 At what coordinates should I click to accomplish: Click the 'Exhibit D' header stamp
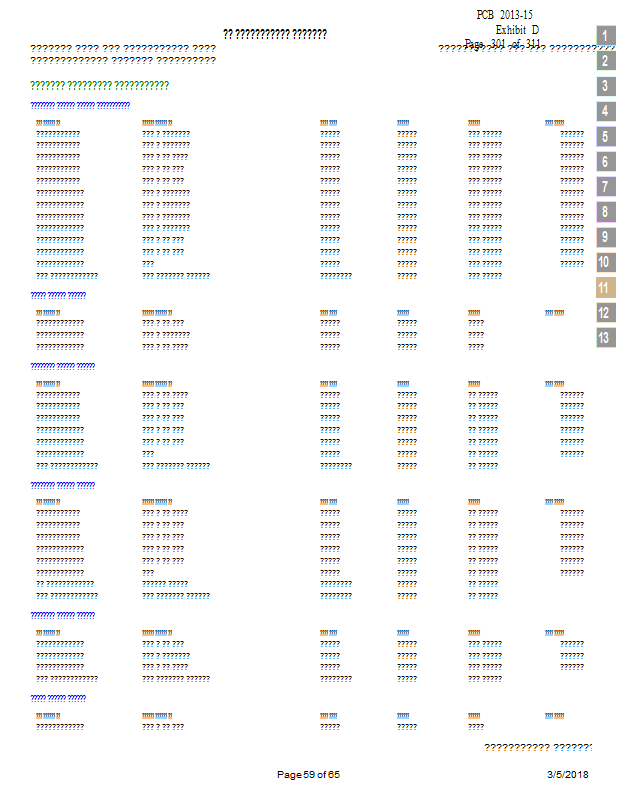(517, 30)
